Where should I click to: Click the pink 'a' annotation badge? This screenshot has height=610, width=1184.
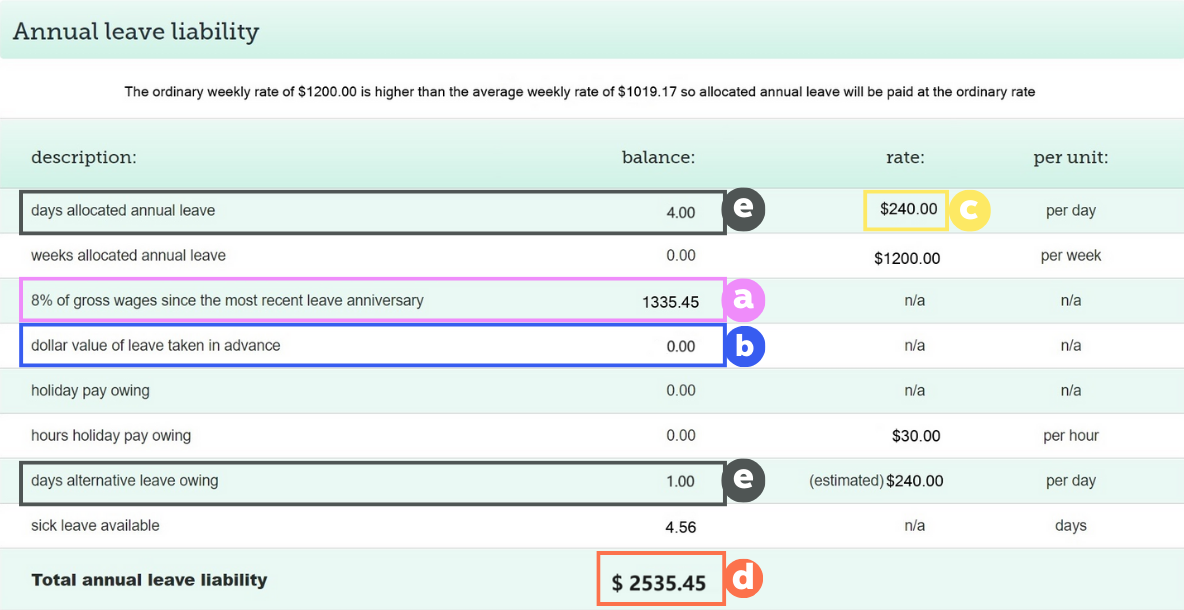pos(744,299)
